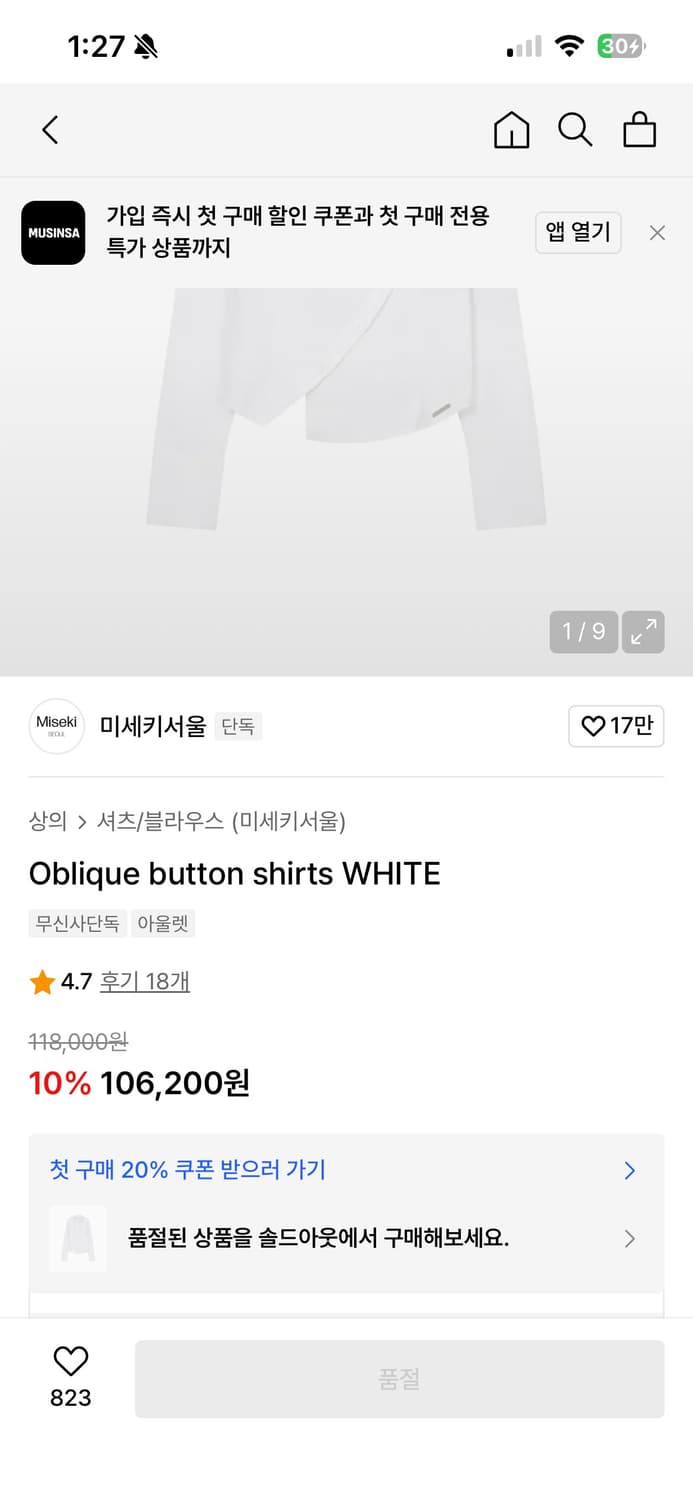Image resolution: width=693 pixels, height=1500 pixels.
Task: Open the Miseki Seoul brand profile icon
Action: point(56,726)
